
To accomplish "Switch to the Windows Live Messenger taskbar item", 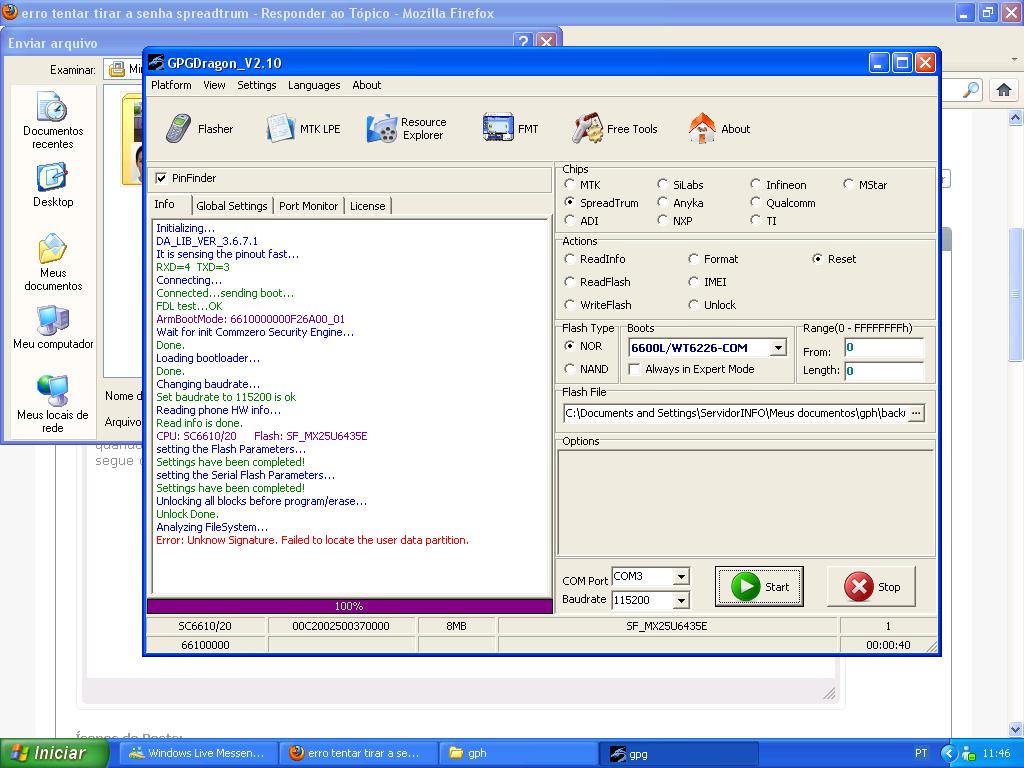I will click(198, 753).
